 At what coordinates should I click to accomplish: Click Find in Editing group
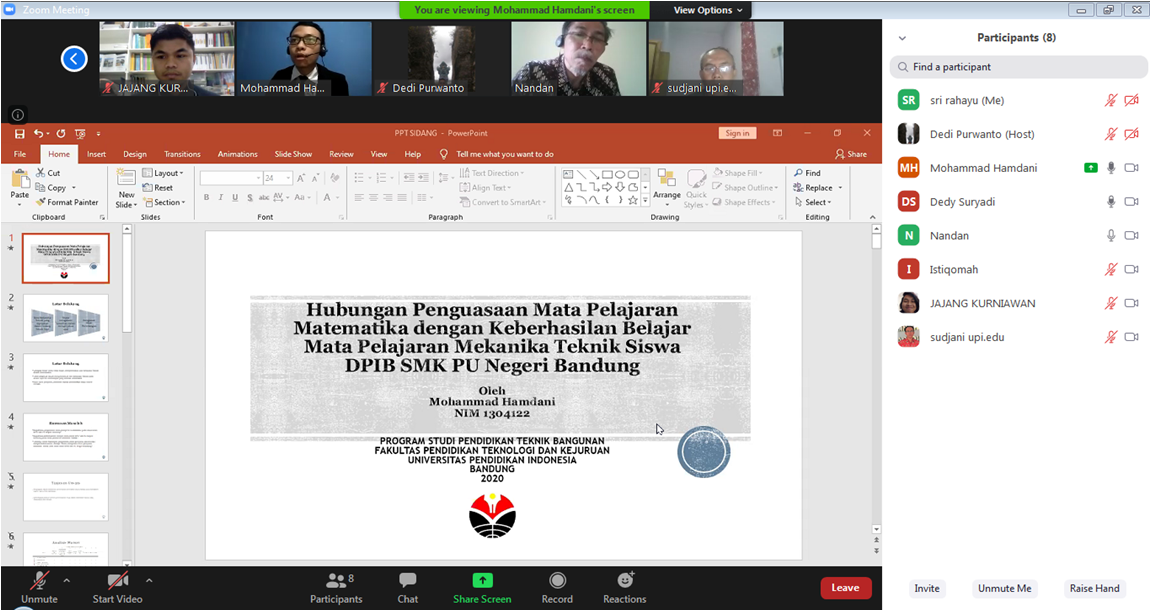[807, 173]
